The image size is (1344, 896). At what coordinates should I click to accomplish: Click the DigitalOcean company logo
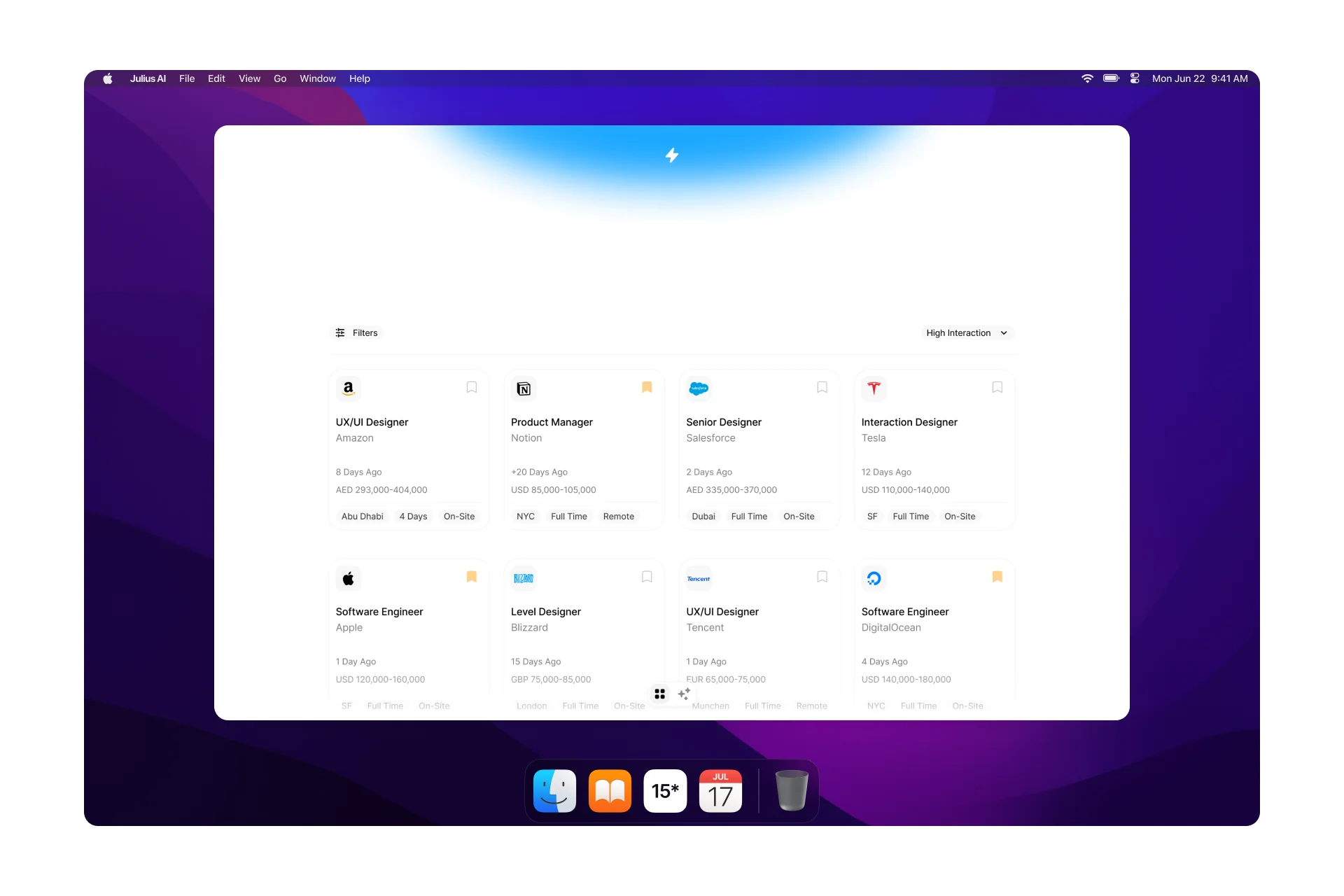pyautogui.click(x=874, y=578)
